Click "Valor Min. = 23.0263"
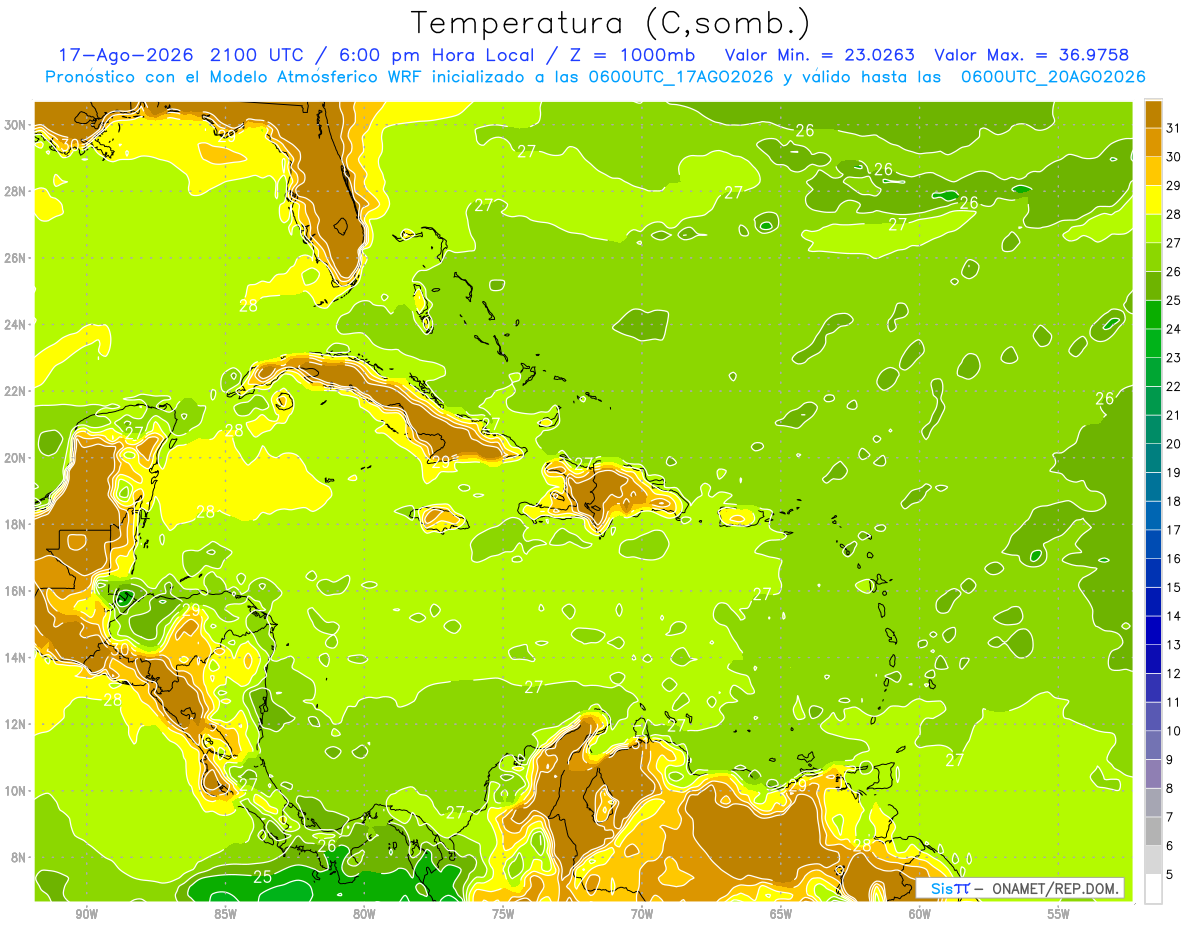Screen dimensions: 1200x927 820,55
